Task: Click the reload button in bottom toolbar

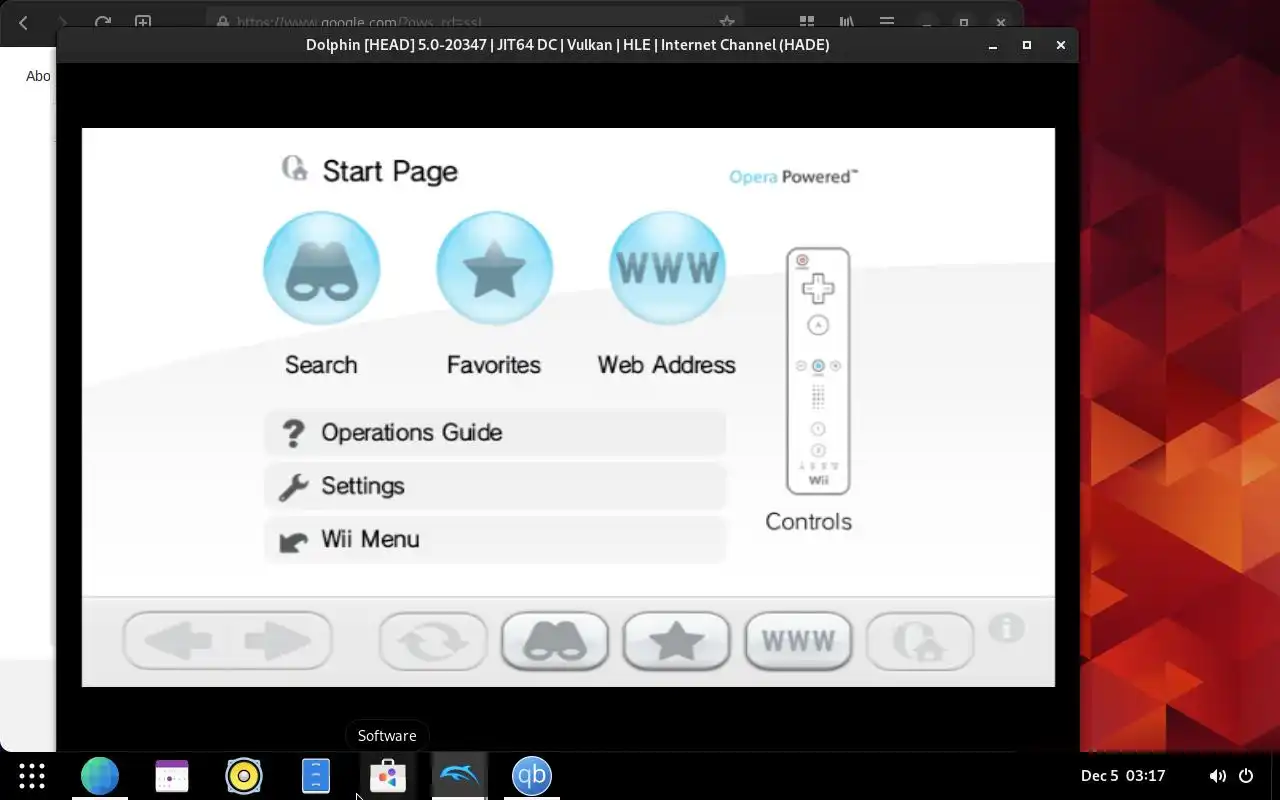Action: pos(433,641)
